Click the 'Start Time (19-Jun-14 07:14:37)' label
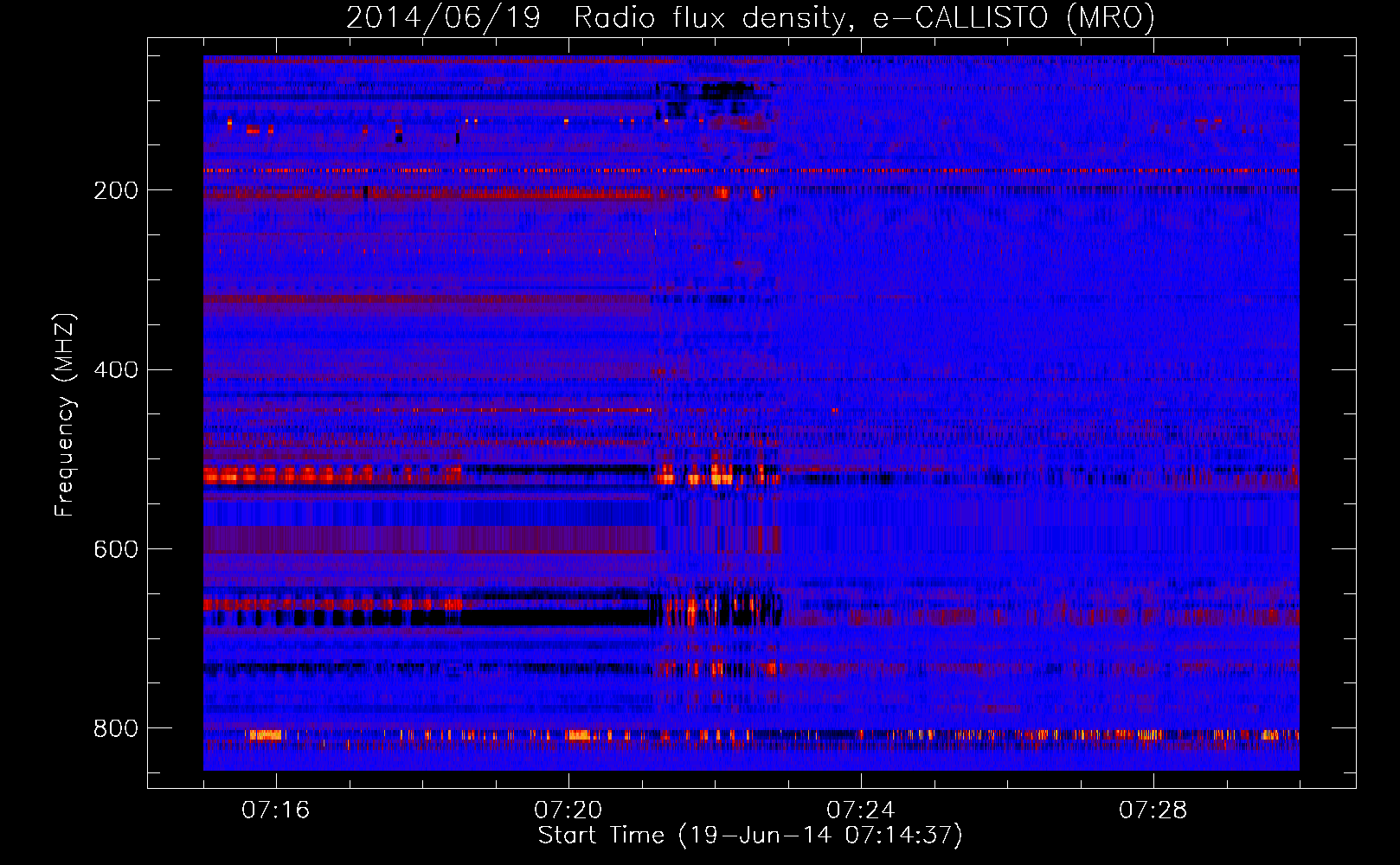The width and height of the screenshot is (1400, 865). tap(750, 836)
